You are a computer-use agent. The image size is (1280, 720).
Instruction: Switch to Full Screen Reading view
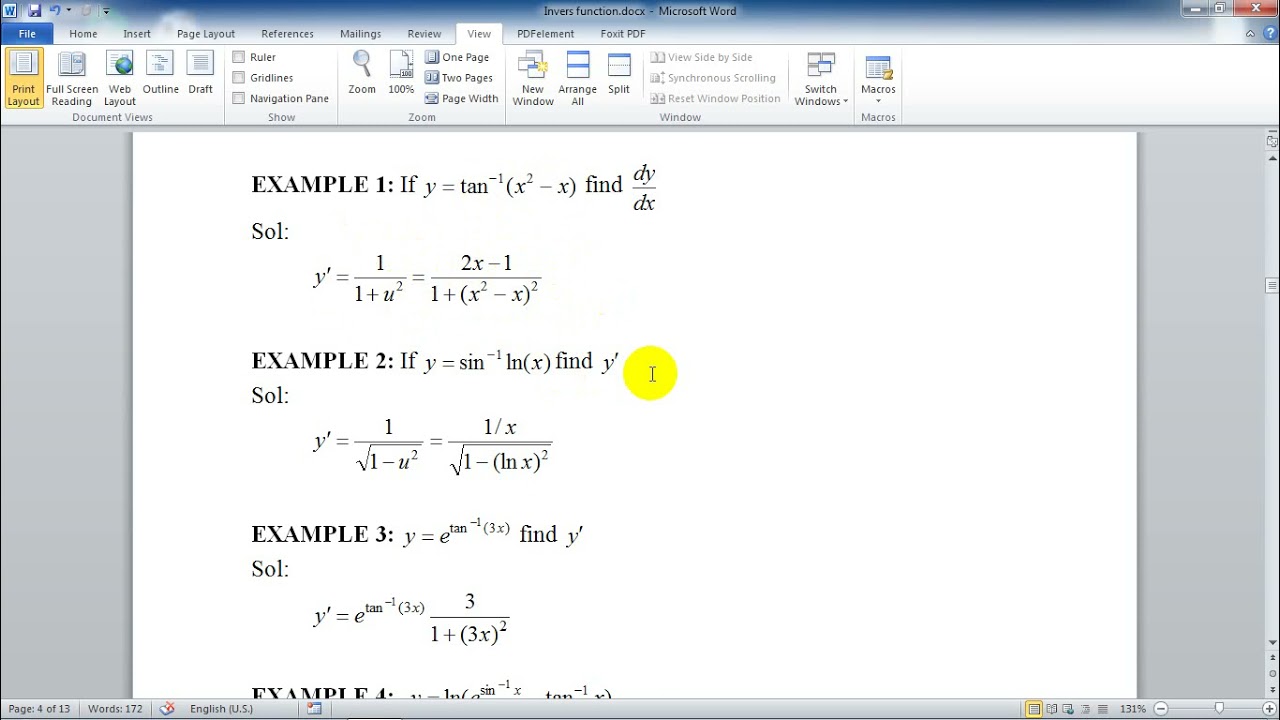click(x=72, y=78)
